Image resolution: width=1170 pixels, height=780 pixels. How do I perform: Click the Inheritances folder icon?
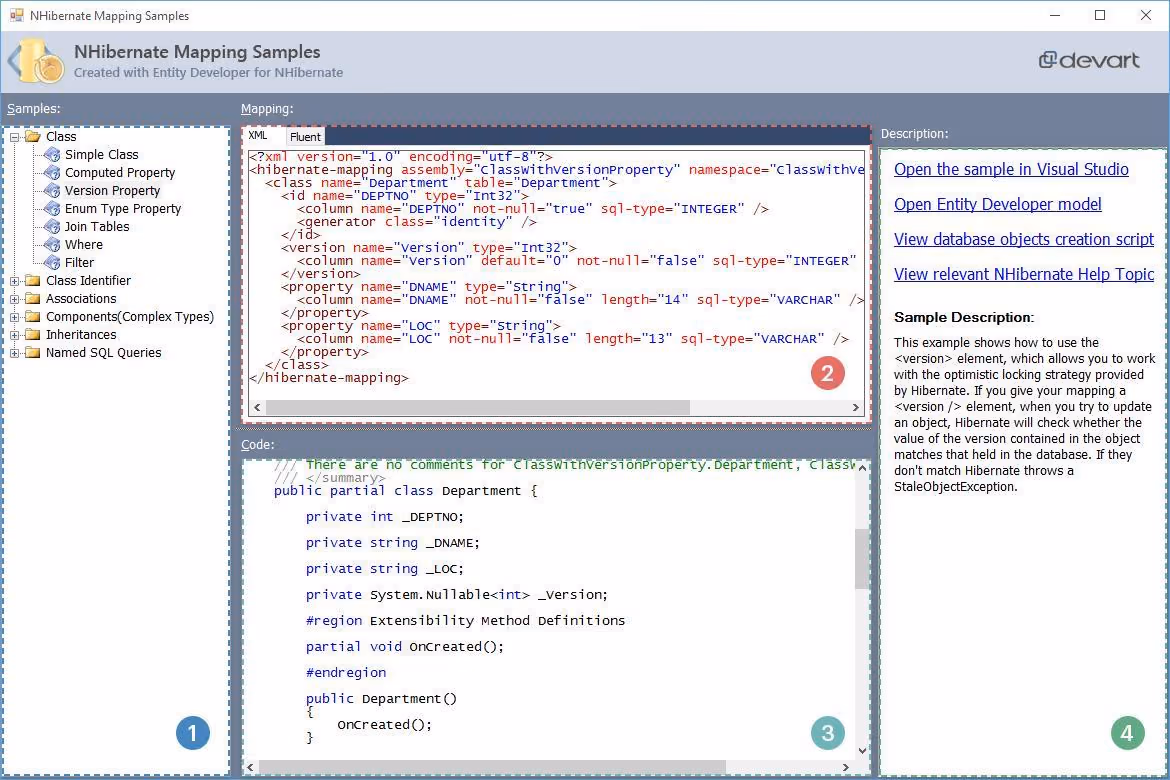pos(33,334)
